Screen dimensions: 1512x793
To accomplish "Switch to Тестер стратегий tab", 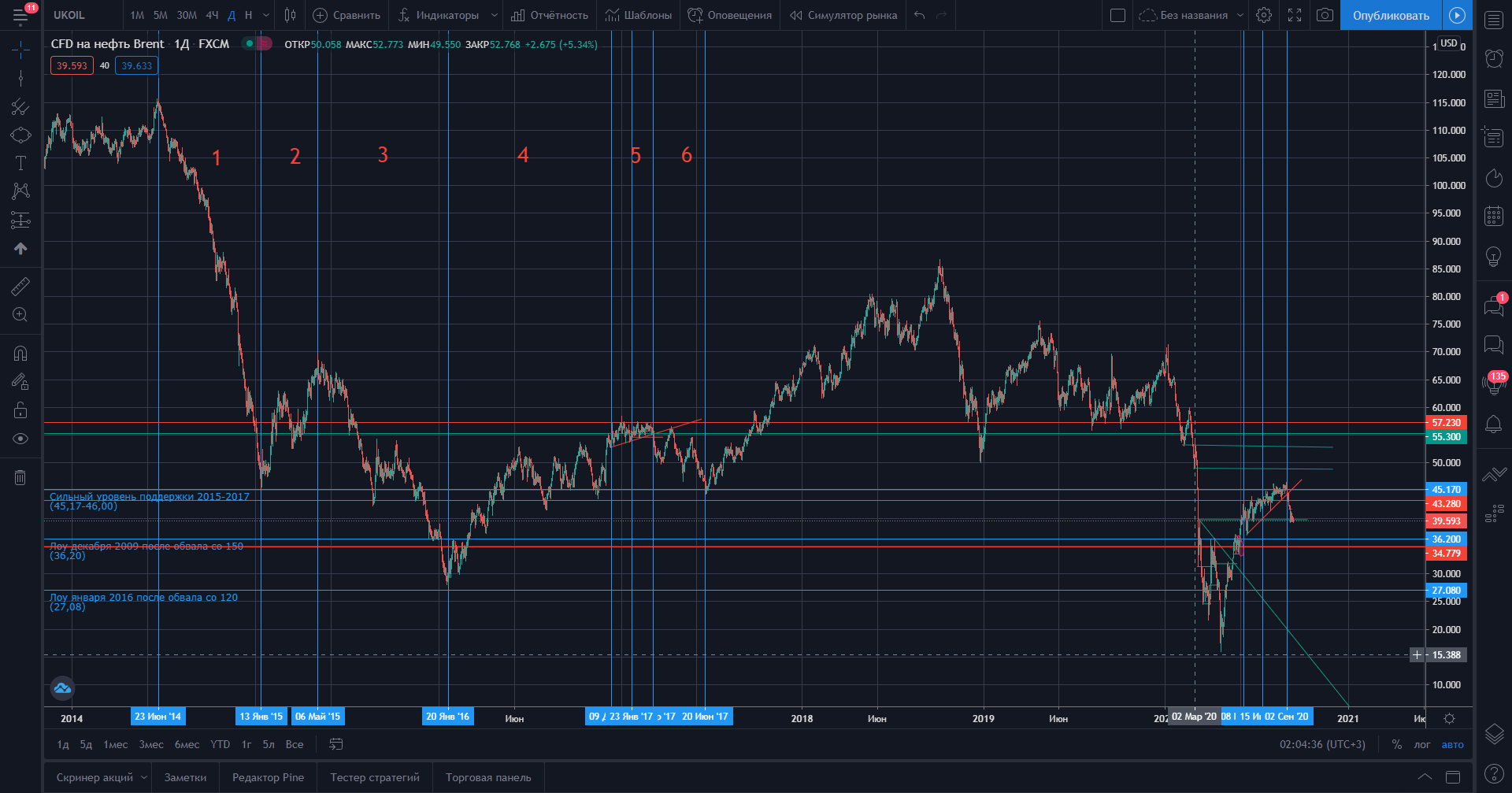I will click(x=375, y=777).
